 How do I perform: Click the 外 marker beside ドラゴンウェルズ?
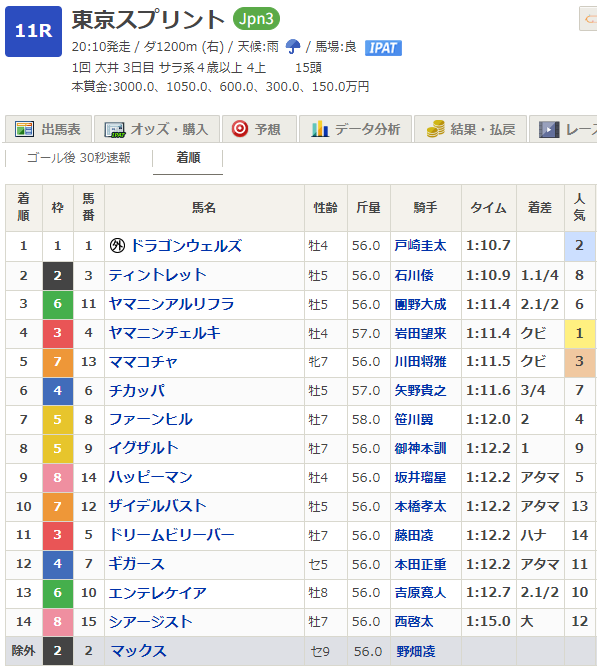click(118, 246)
